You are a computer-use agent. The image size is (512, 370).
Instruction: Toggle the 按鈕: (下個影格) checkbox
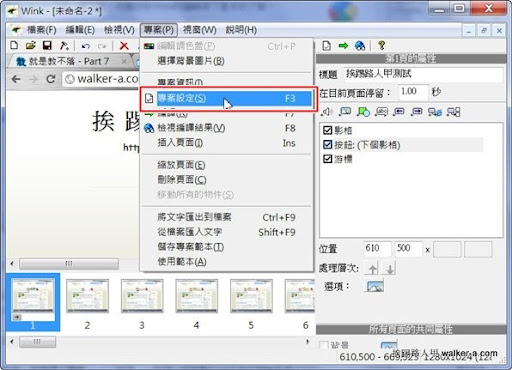pos(328,145)
